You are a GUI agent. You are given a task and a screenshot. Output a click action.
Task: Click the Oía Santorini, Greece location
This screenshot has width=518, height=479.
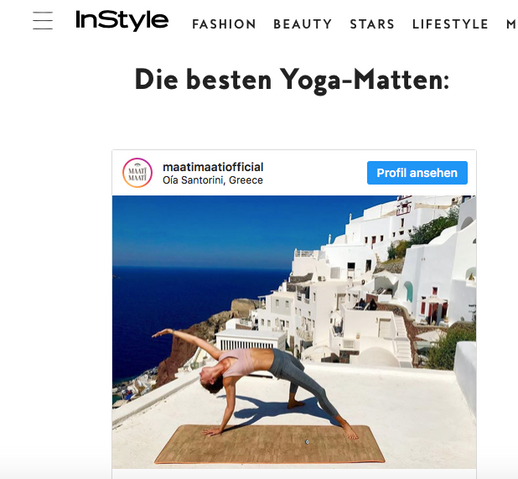213,180
